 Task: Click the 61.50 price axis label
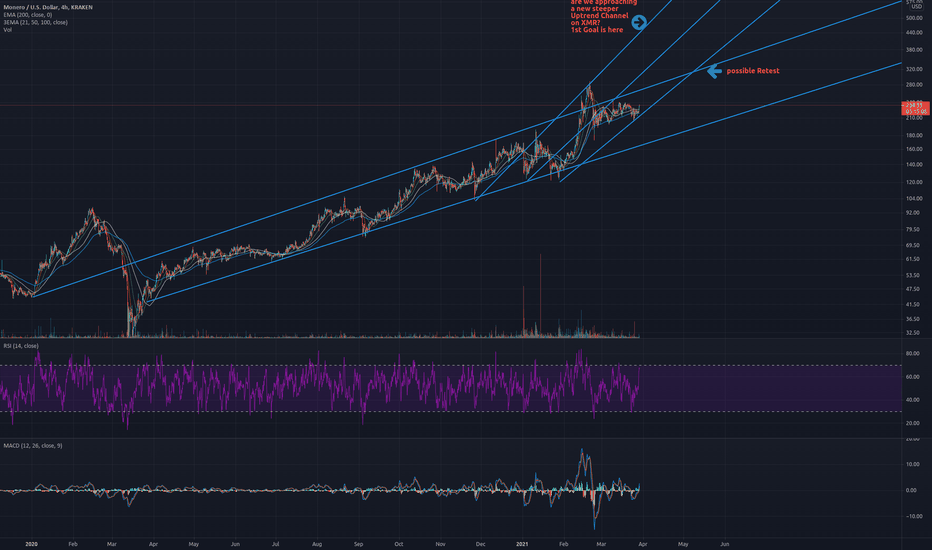(912, 259)
